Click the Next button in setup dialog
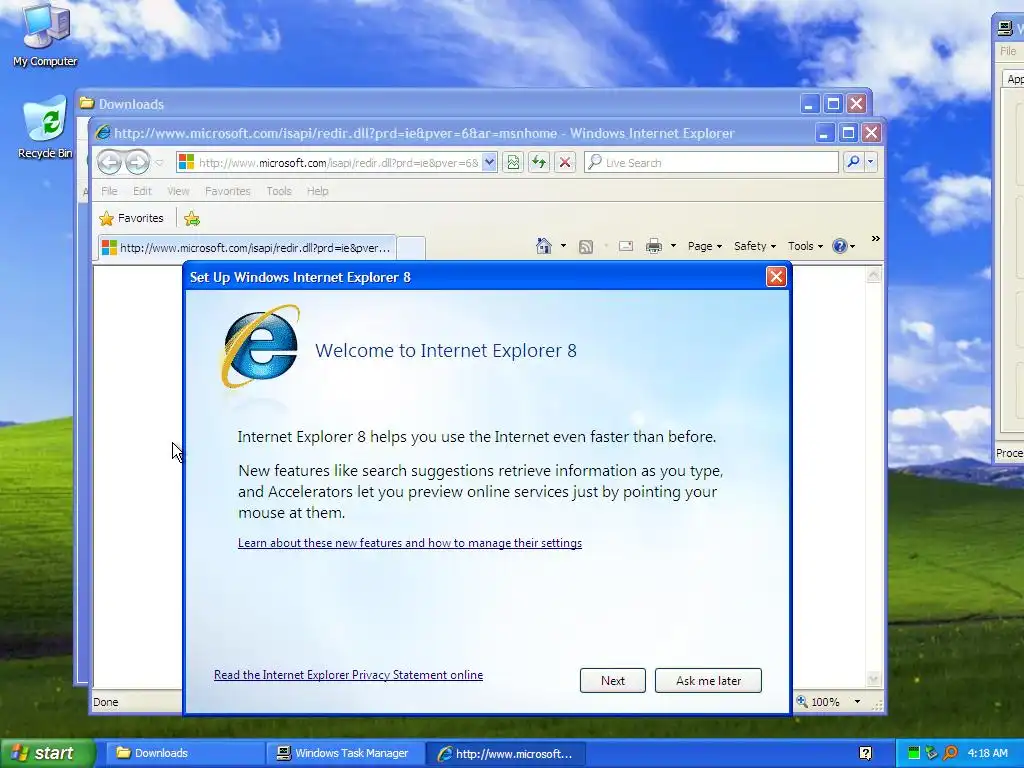 [x=613, y=680]
